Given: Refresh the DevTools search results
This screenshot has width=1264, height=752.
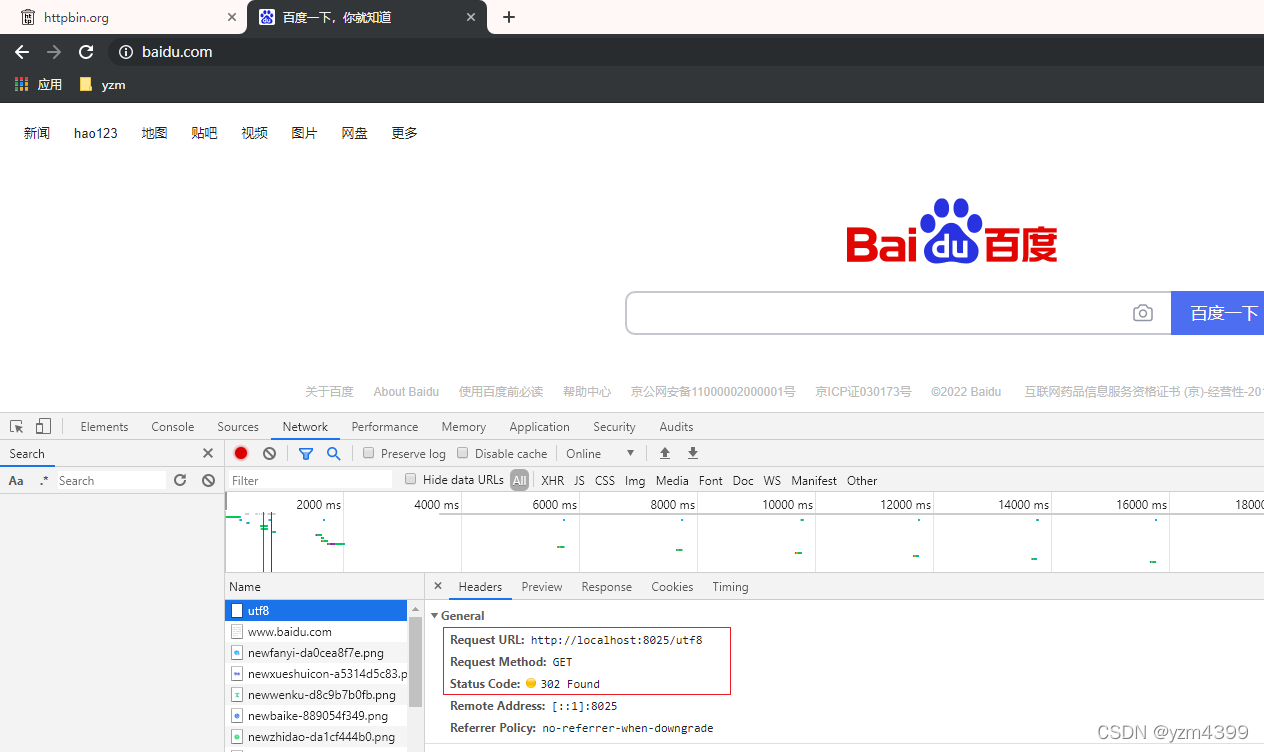Looking at the screenshot, I should pos(180,480).
